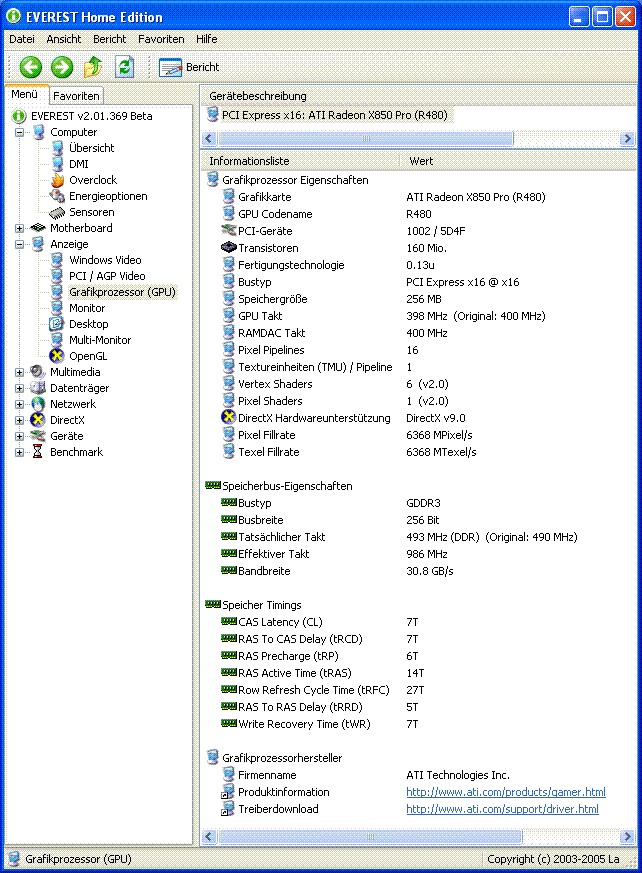Click the Gerätebeschreibung column header
Viewport: 642px width, 873px height.
pyautogui.click(x=418, y=96)
